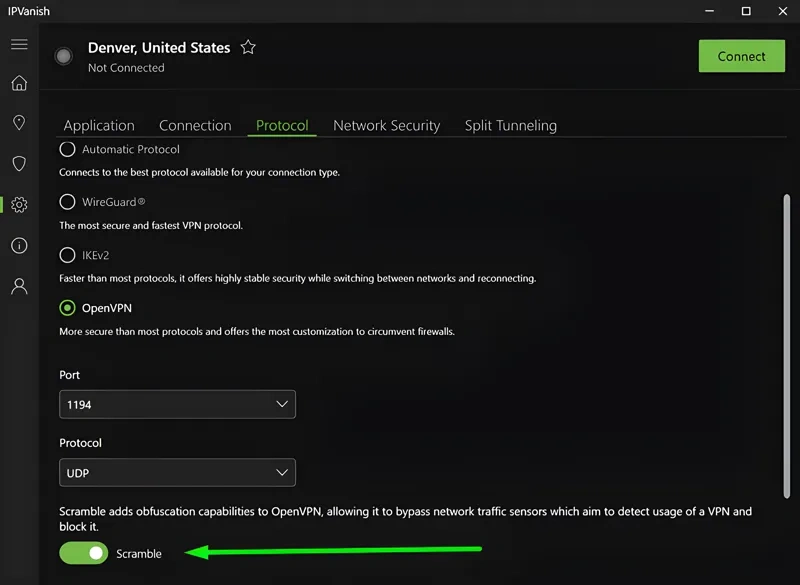
Task: Click the vertical scrollbar of settings
Action: 787,346
